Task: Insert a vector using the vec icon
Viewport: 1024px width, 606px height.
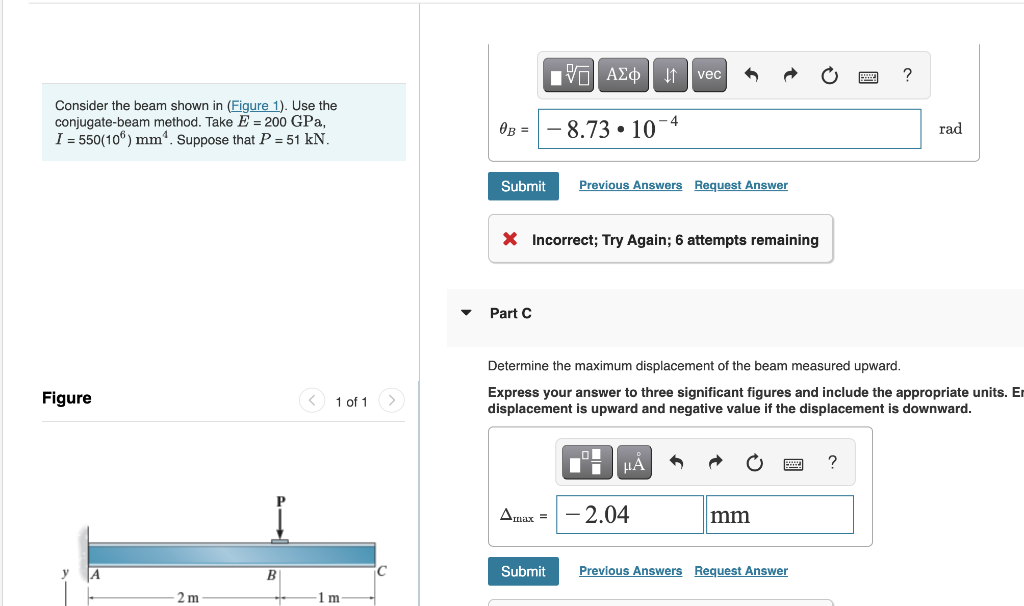Action: 709,74
